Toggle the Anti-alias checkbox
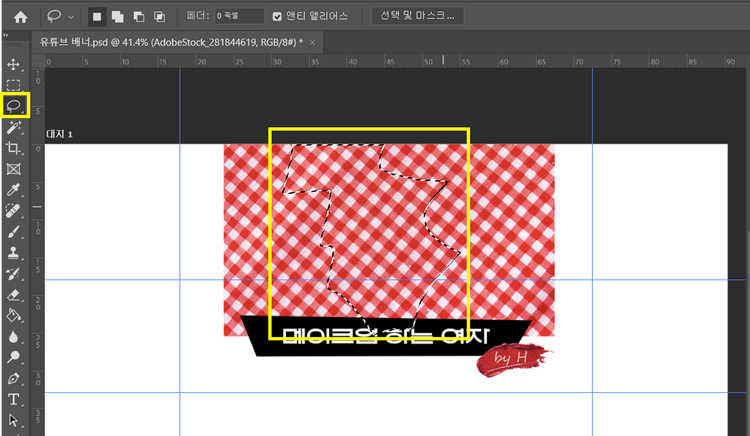 point(277,17)
